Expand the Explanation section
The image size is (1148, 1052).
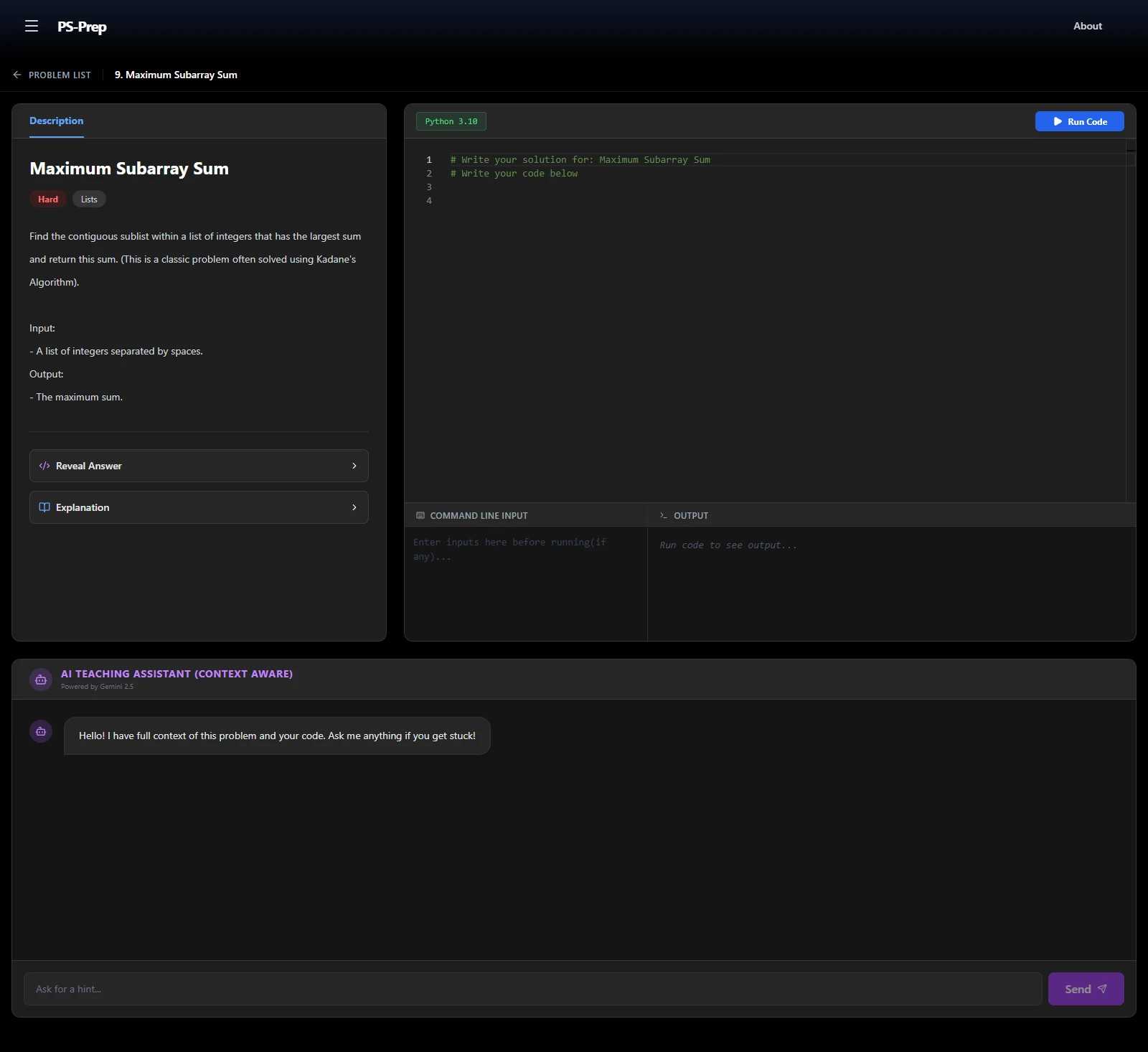click(199, 507)
